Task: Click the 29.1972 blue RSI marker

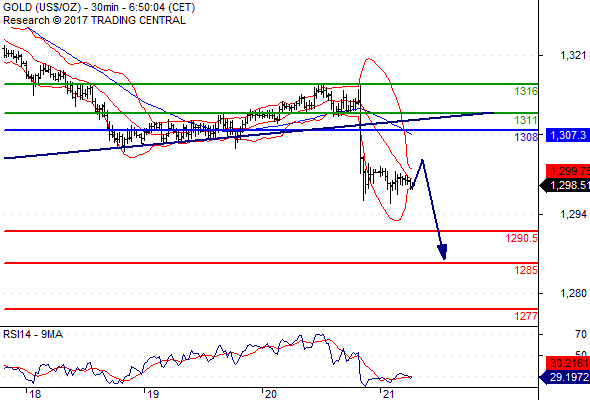Action: click(x=565, y=377)
